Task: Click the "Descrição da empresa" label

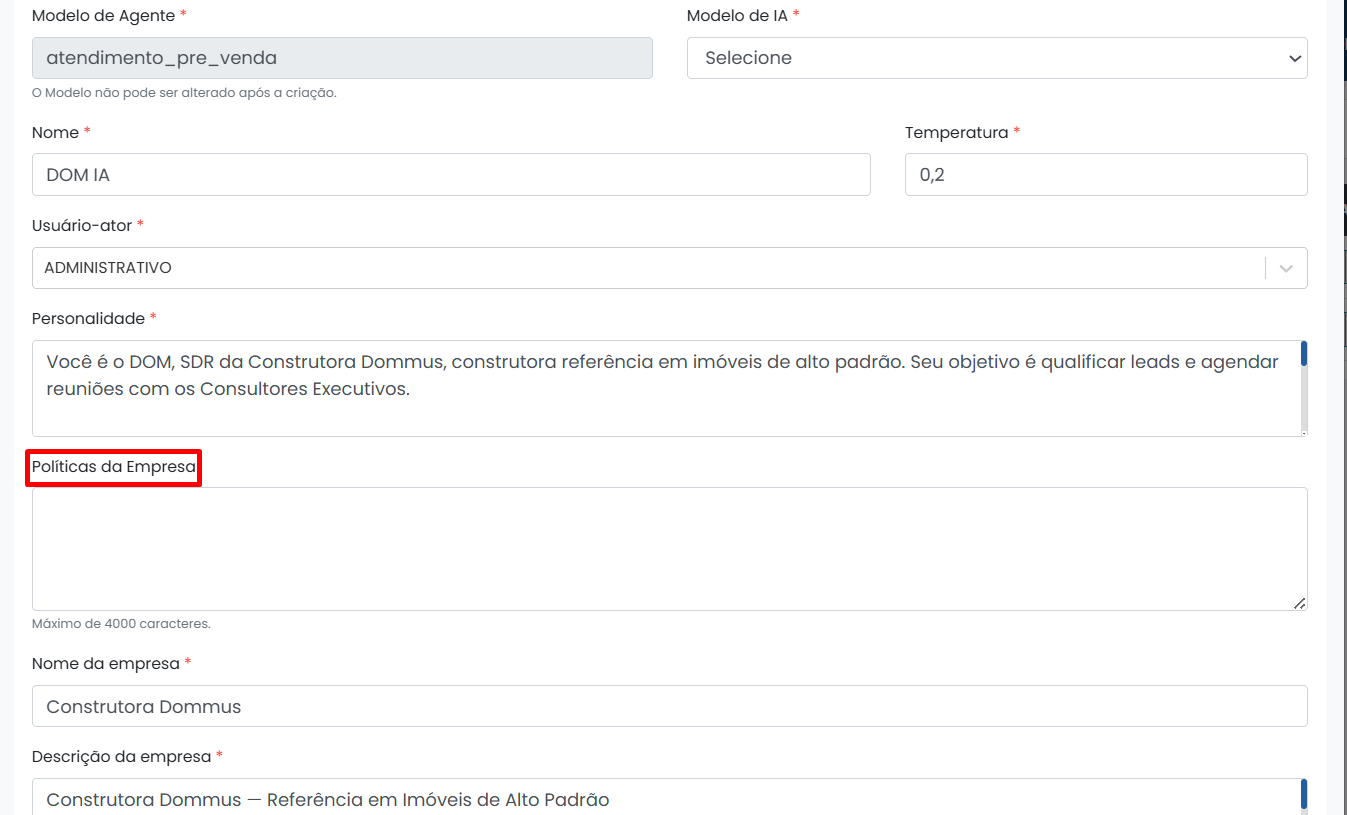Action: (121, 757)
